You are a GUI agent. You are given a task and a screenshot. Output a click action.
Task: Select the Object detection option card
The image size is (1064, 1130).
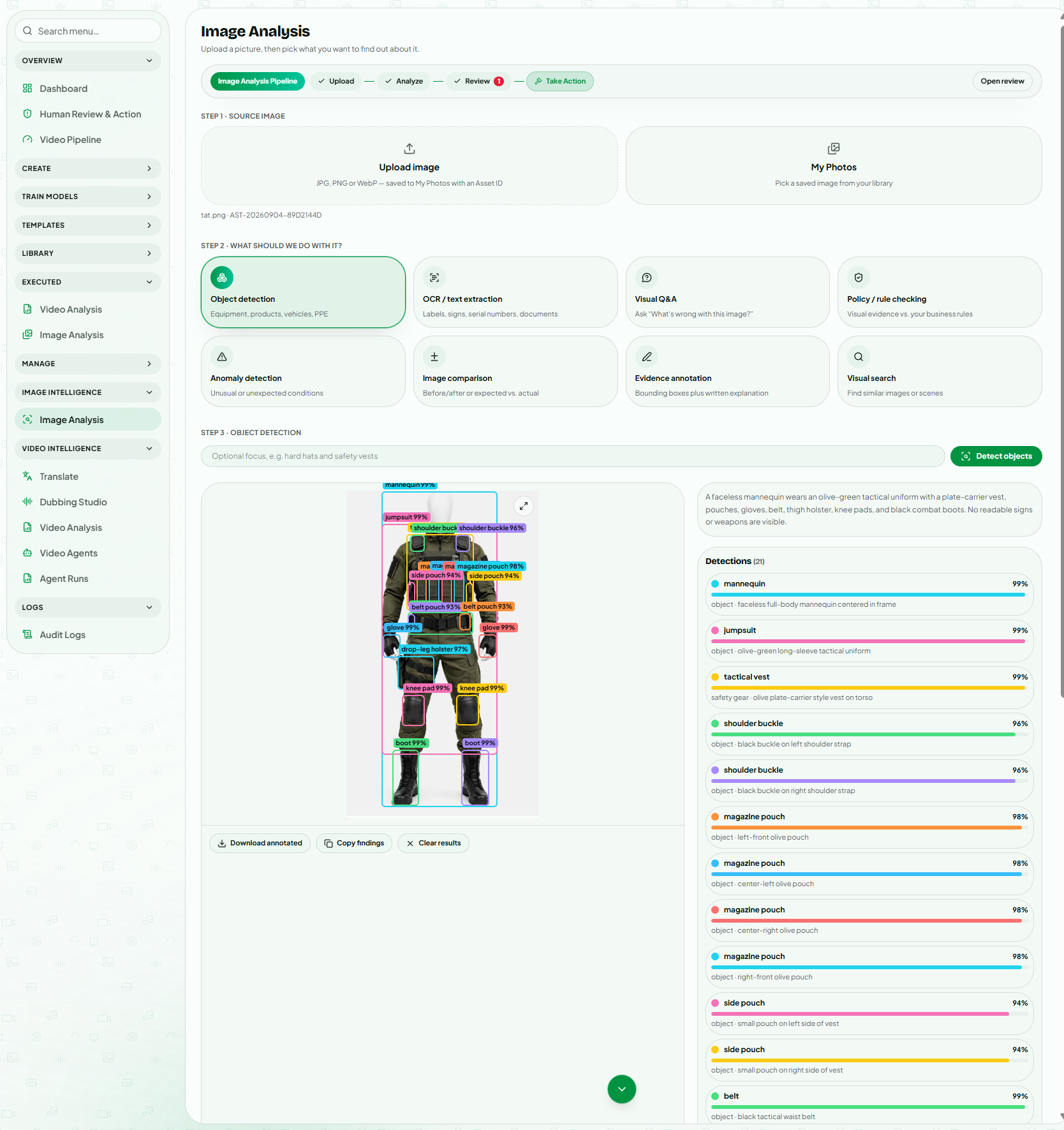tap(304, 292)
